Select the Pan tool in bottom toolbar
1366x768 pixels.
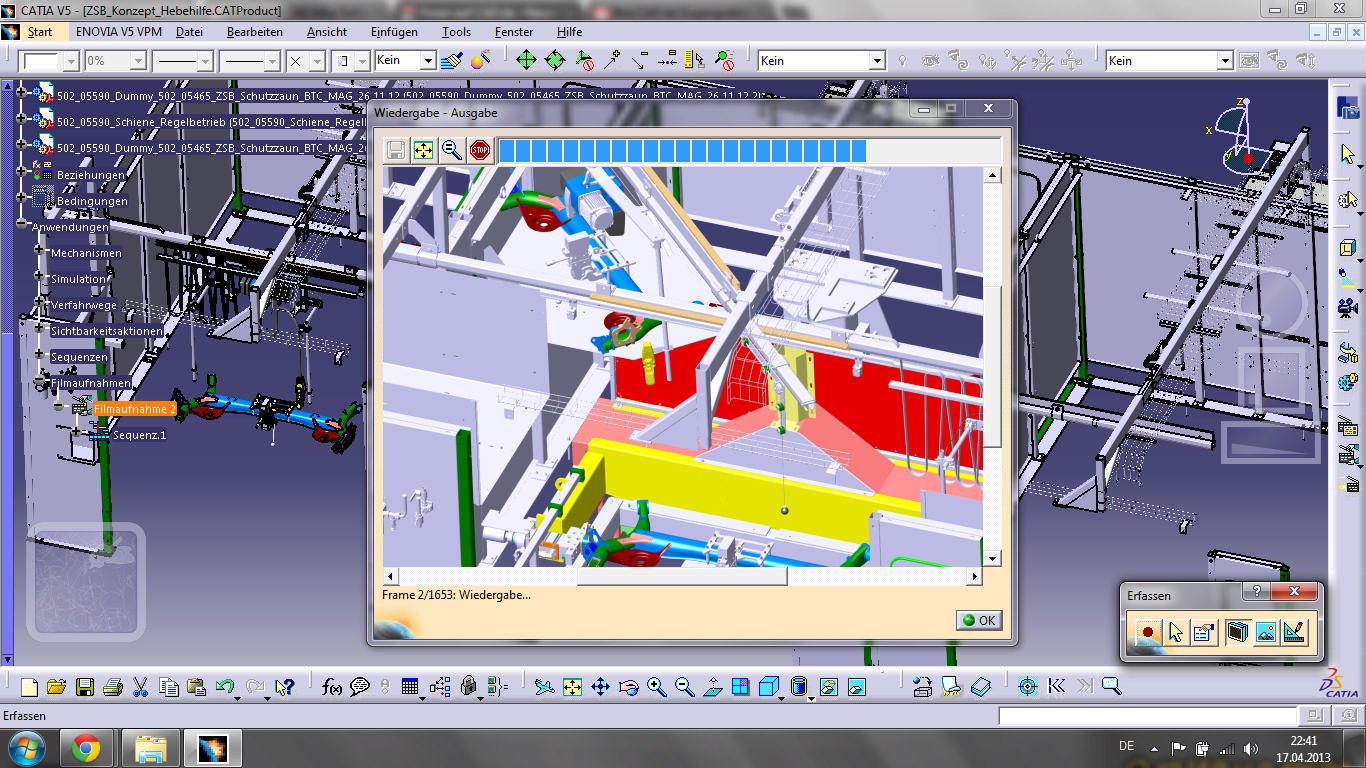click(600, 687)
